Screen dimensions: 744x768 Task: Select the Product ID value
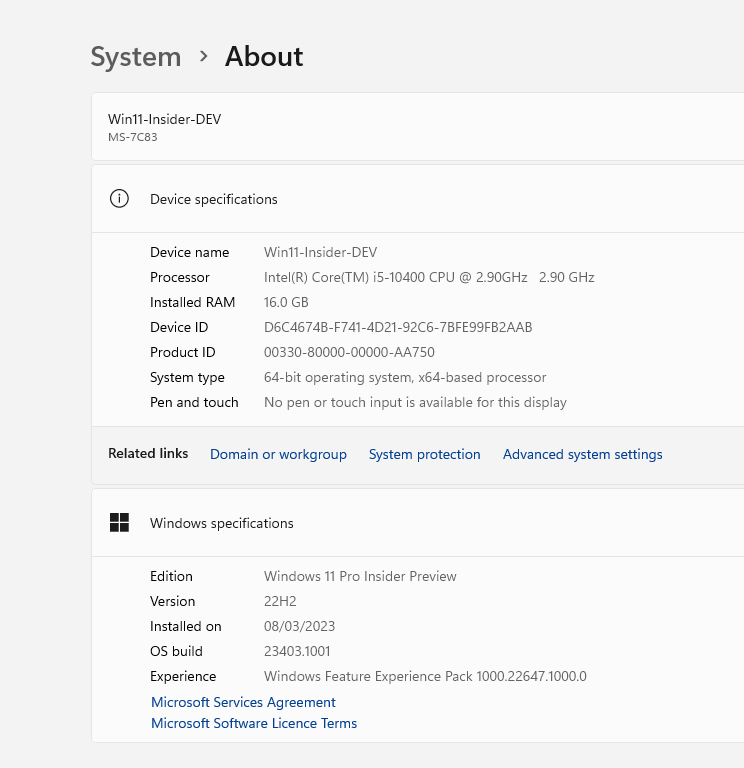(x=349, y=352)
